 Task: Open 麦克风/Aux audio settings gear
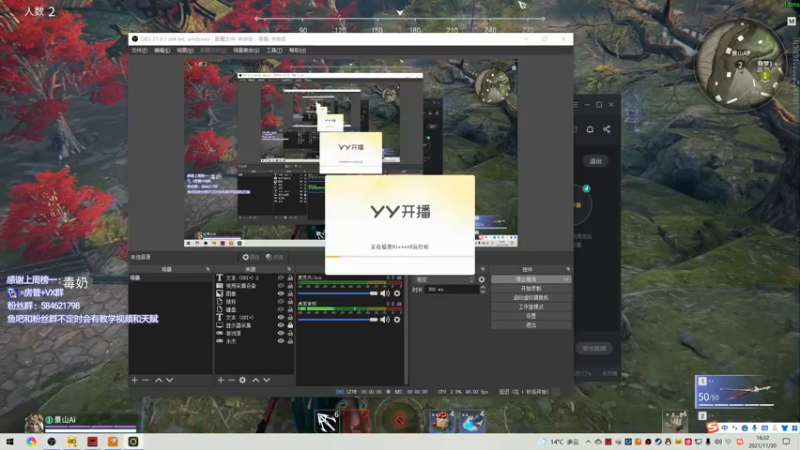click(x=397, y=293)
